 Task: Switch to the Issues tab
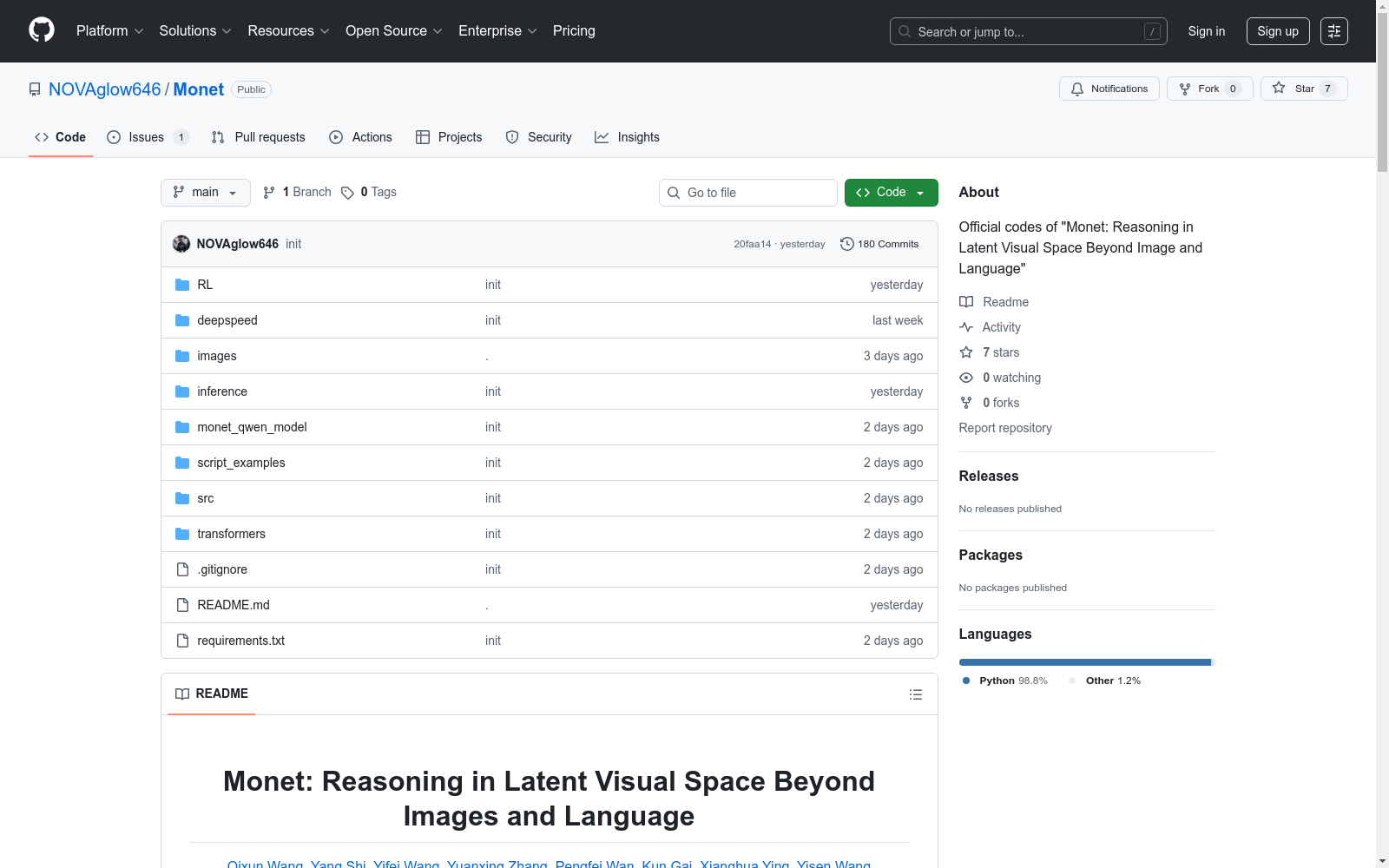(x=148, y=137)
